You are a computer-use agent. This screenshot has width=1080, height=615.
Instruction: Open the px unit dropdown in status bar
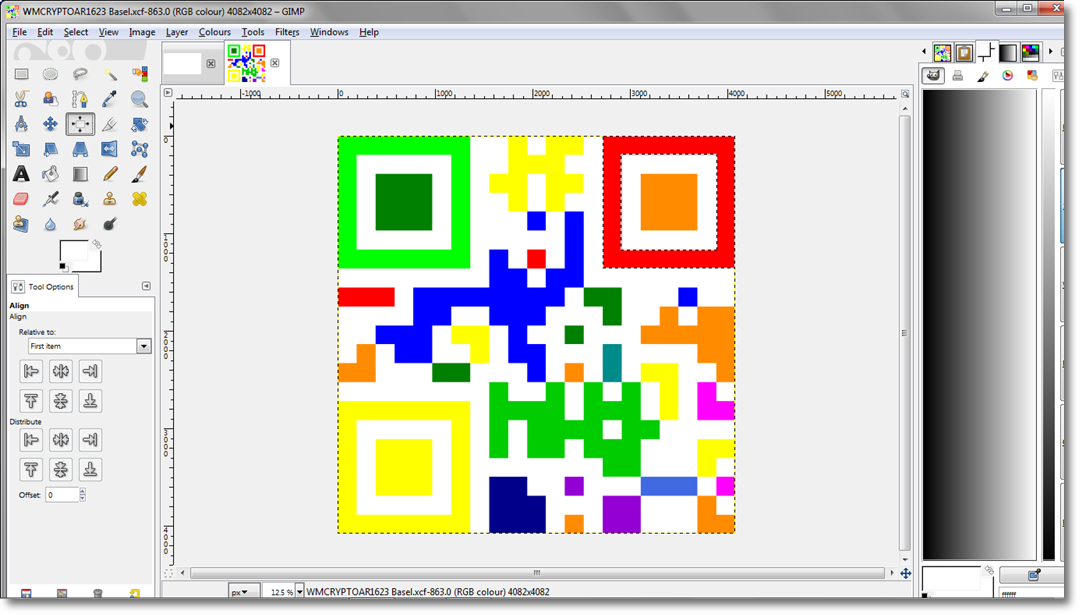(x=243, y=592)
